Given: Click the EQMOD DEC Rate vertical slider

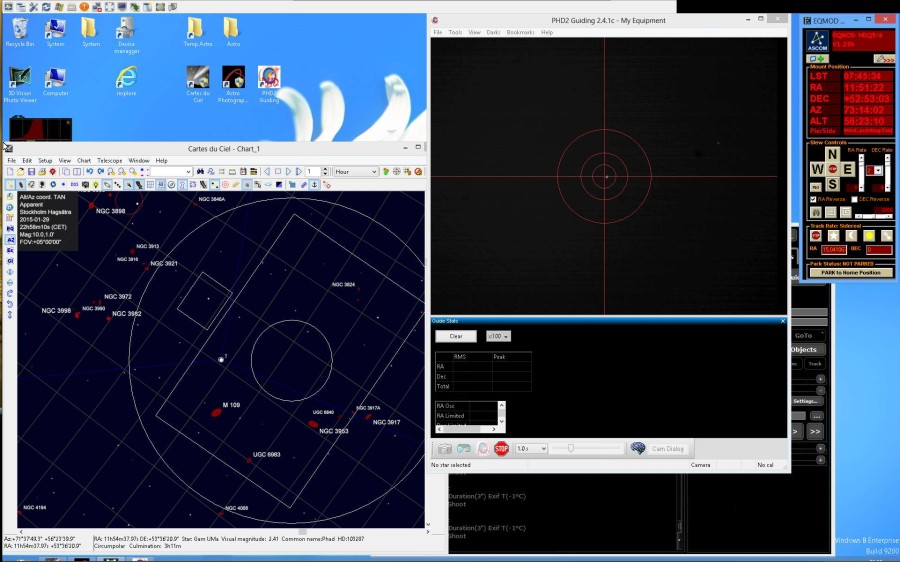Looking at the screenshot, I should tap(888, 173).
